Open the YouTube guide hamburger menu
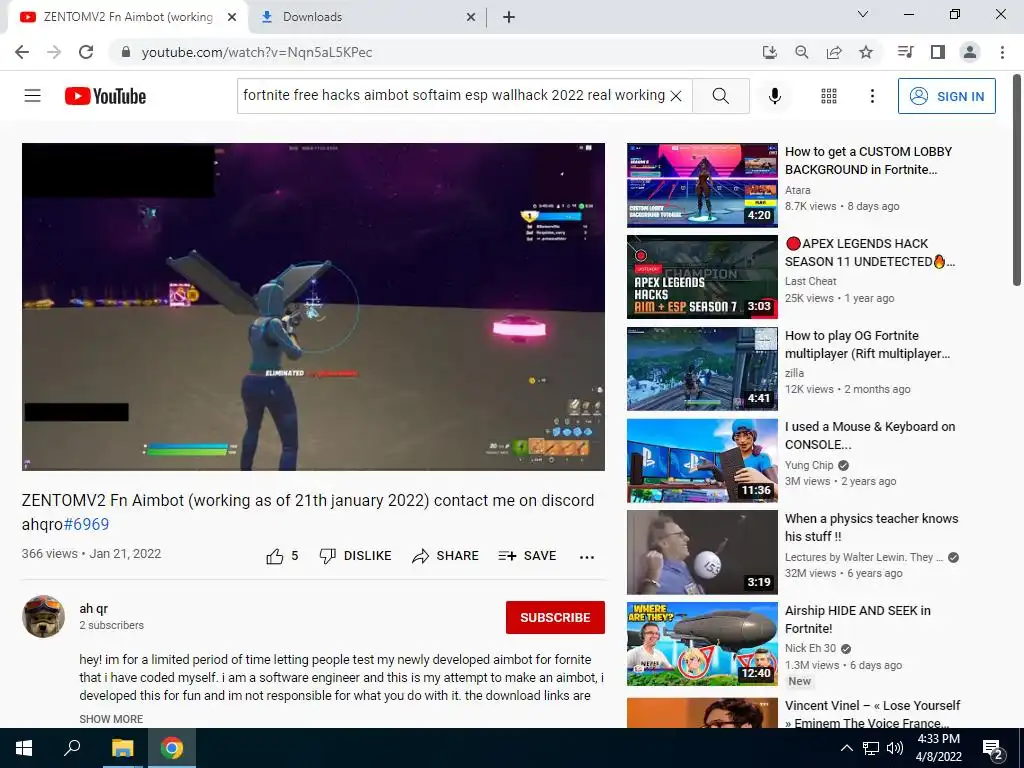The image size is (1024, 768). click(x=33, y=96)
